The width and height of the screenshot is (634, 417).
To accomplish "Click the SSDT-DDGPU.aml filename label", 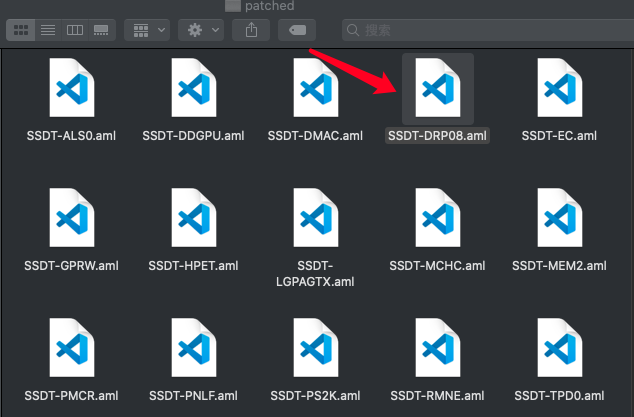I will pyautogui.click(x=193, y=135).
